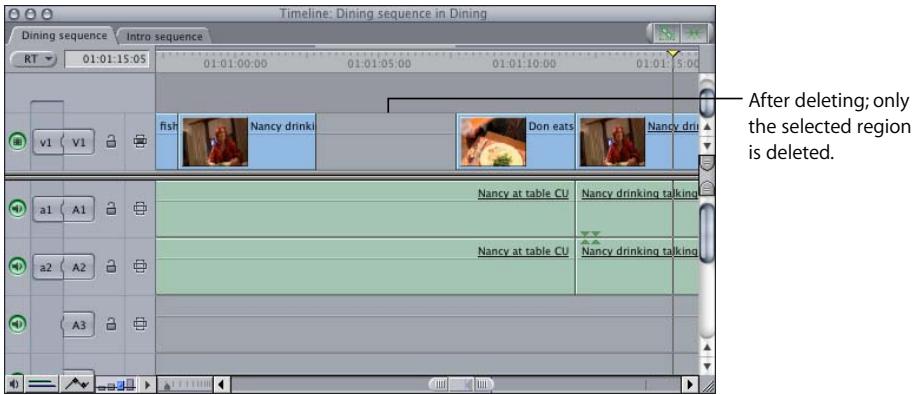Toggle snapping button

click(693, 34)
